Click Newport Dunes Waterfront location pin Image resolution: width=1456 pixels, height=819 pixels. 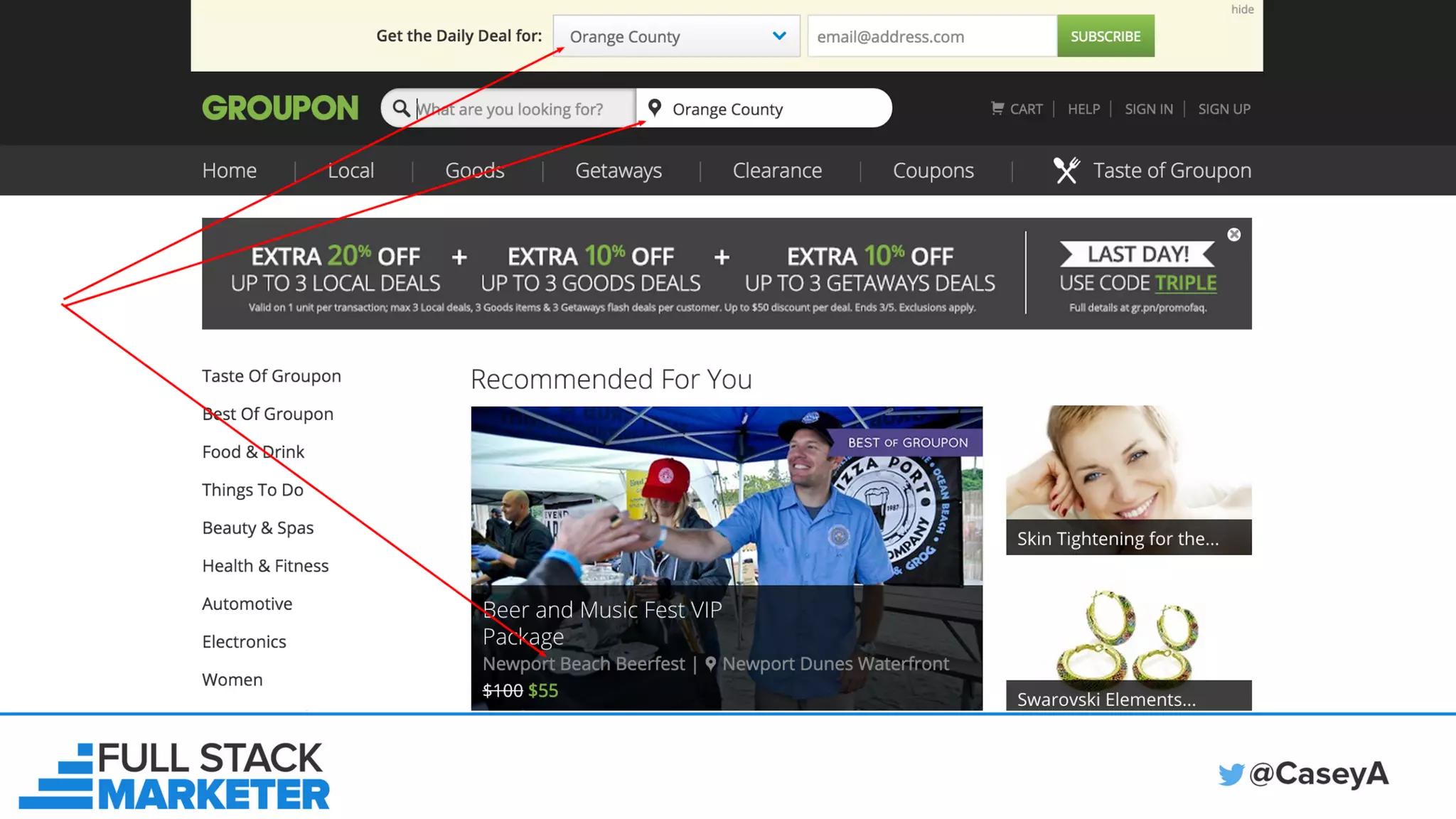[710, 663]
